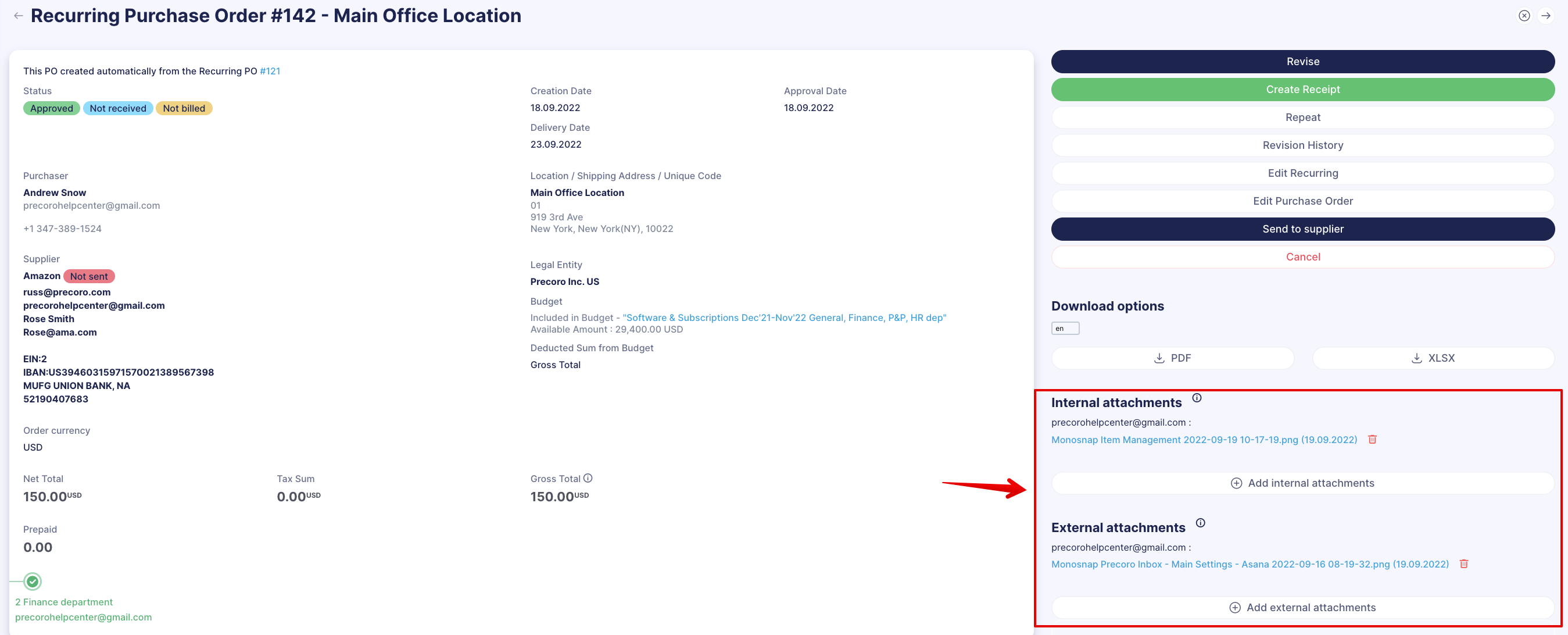Click purchaser phone +1 347-389-1524
This screenshot has width=1568, height=635.
pos(63,229)
